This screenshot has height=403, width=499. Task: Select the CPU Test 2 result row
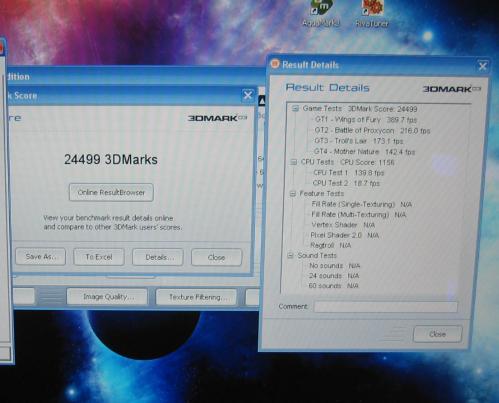point(346,183)
